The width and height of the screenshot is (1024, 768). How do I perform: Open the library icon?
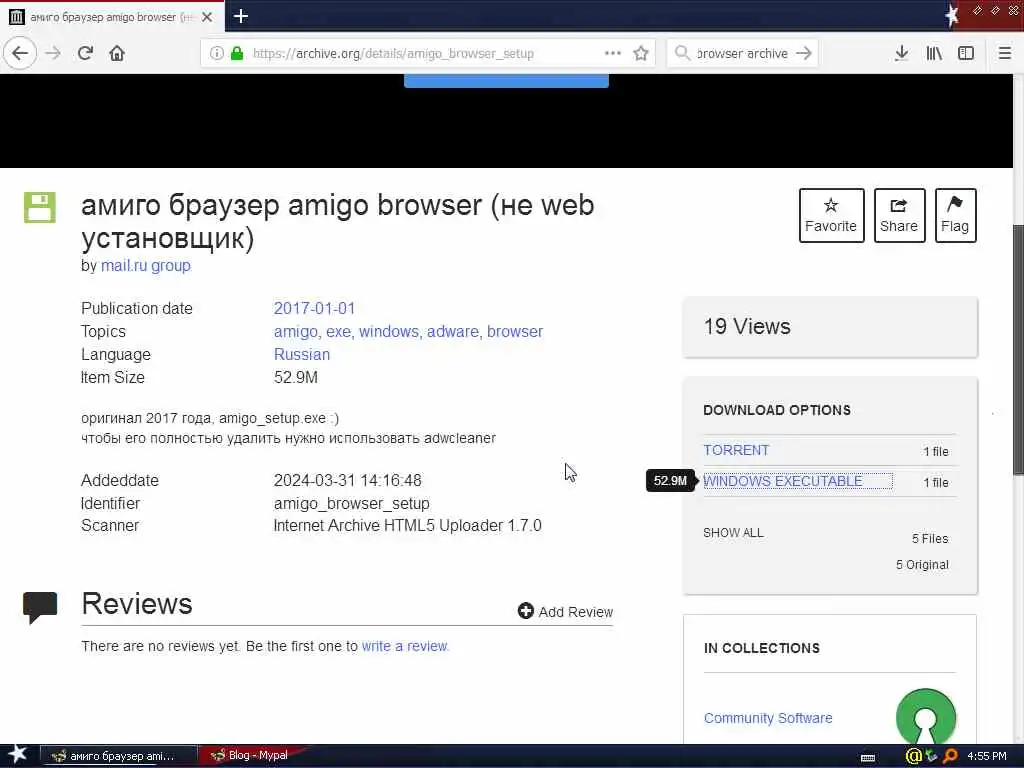click(934, 53)
